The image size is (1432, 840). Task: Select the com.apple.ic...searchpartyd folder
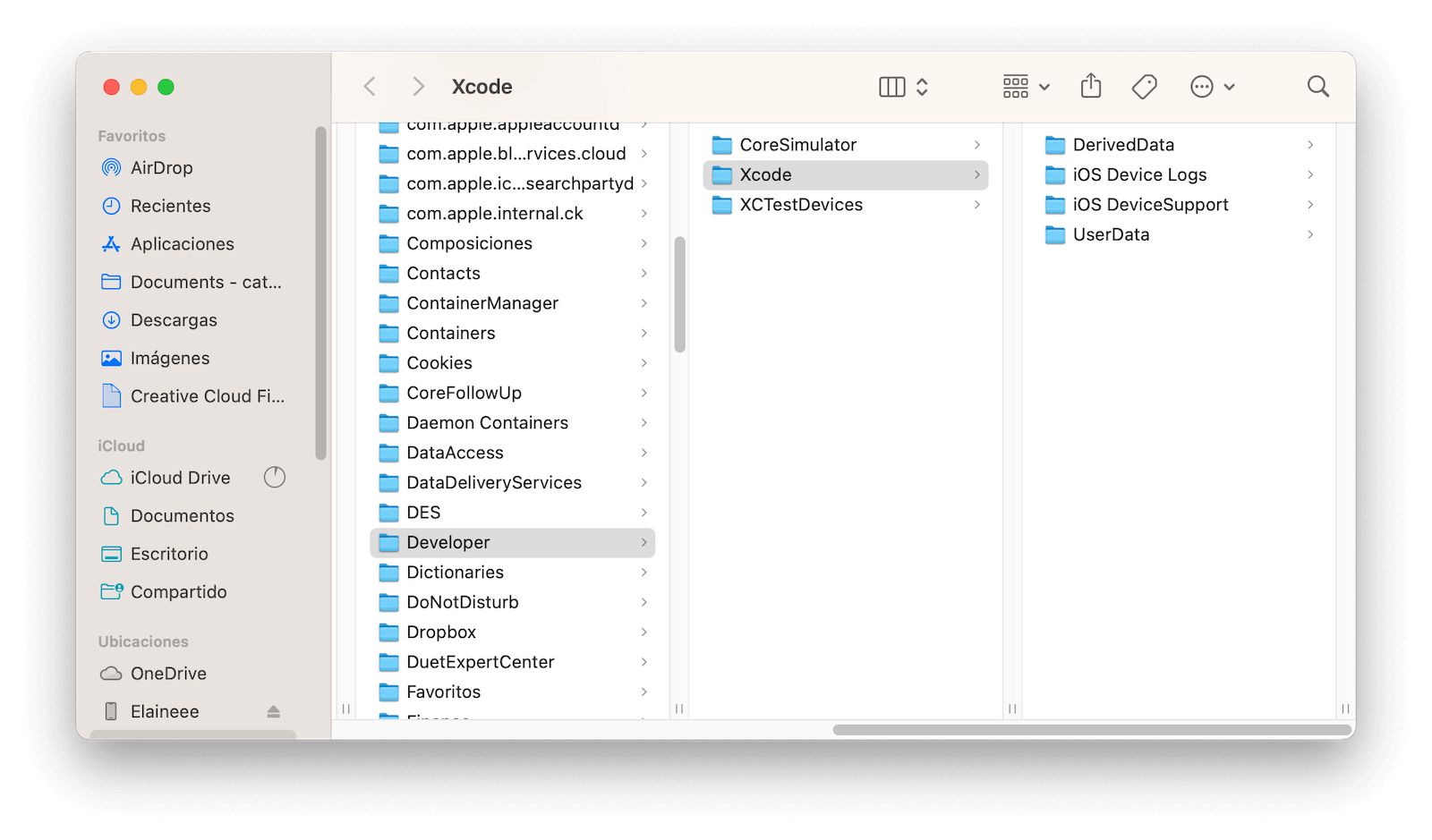click(512, 183)
